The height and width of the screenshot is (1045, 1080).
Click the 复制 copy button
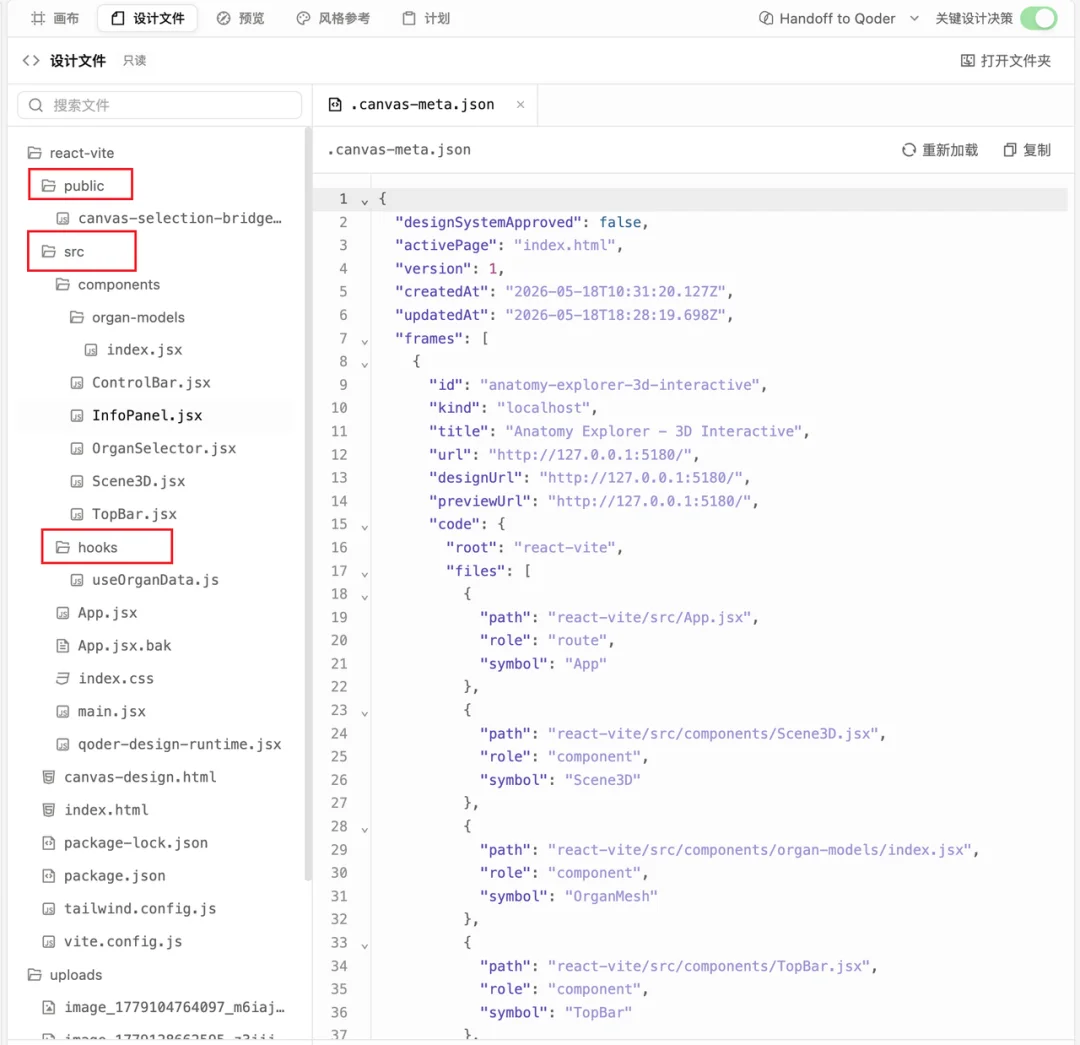click(x=1027, y=150)
